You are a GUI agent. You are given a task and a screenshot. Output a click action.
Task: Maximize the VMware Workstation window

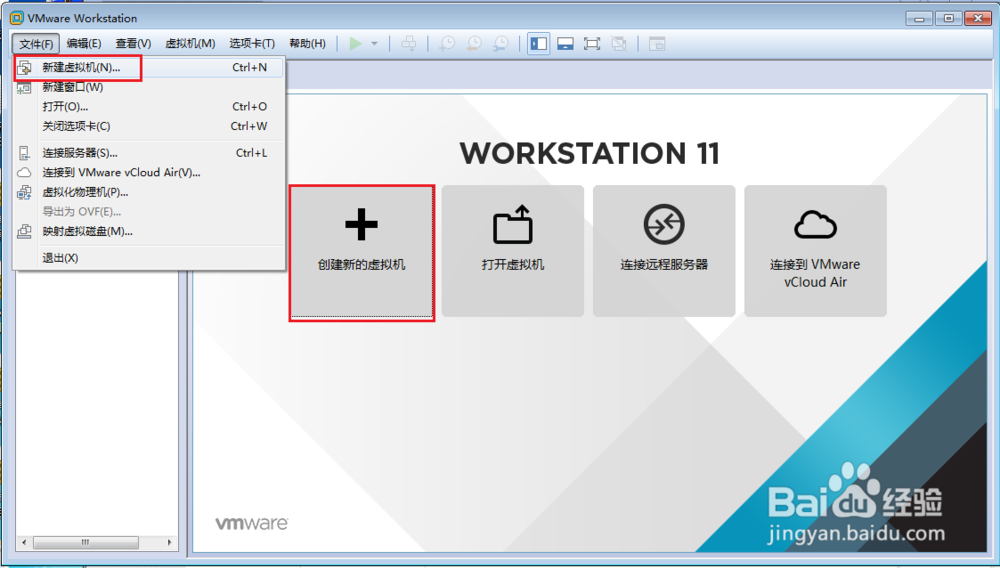click(x=948, y=18)
